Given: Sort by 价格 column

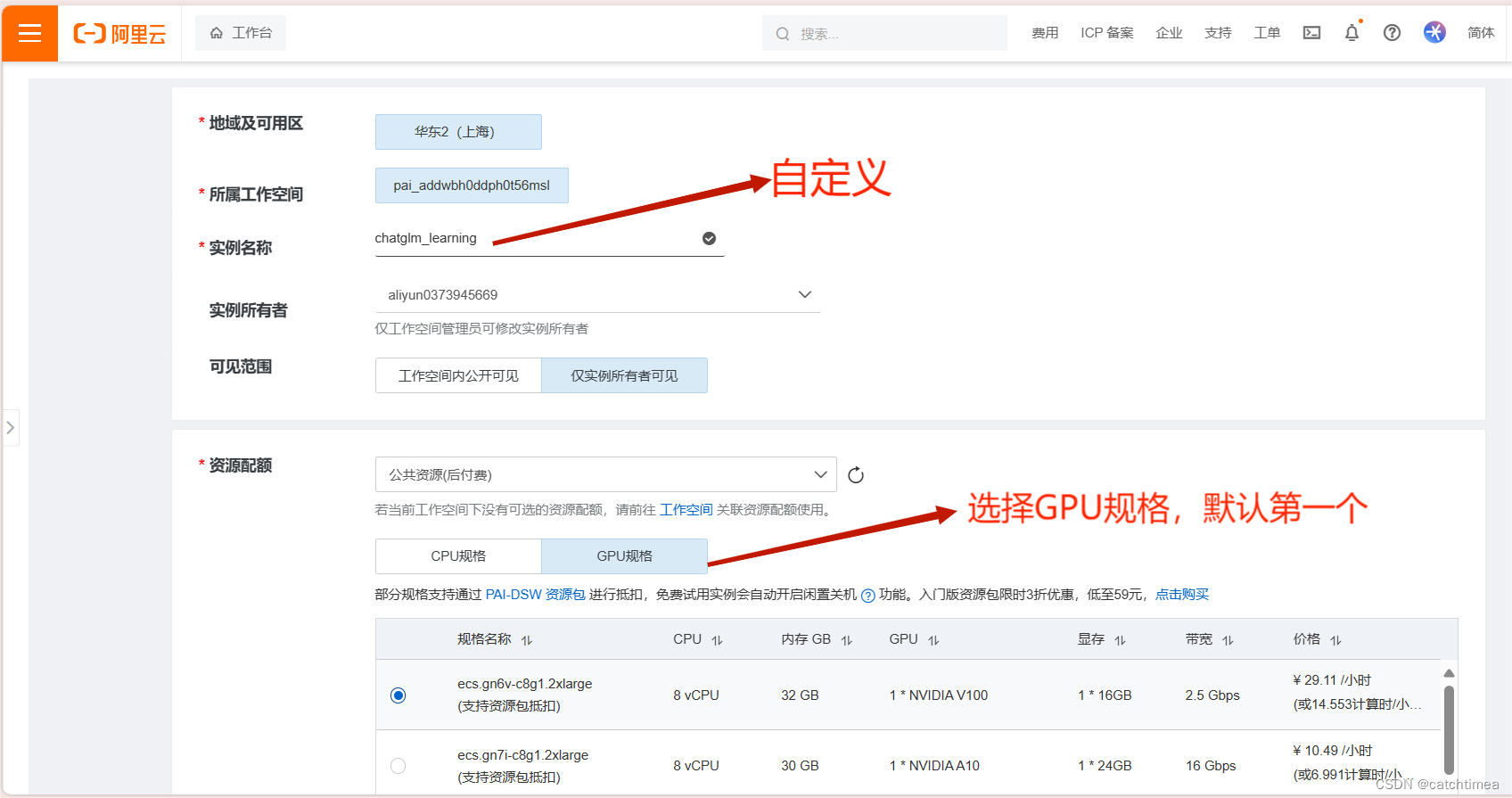Looking at the screenshot, I should pos(1335,640).
